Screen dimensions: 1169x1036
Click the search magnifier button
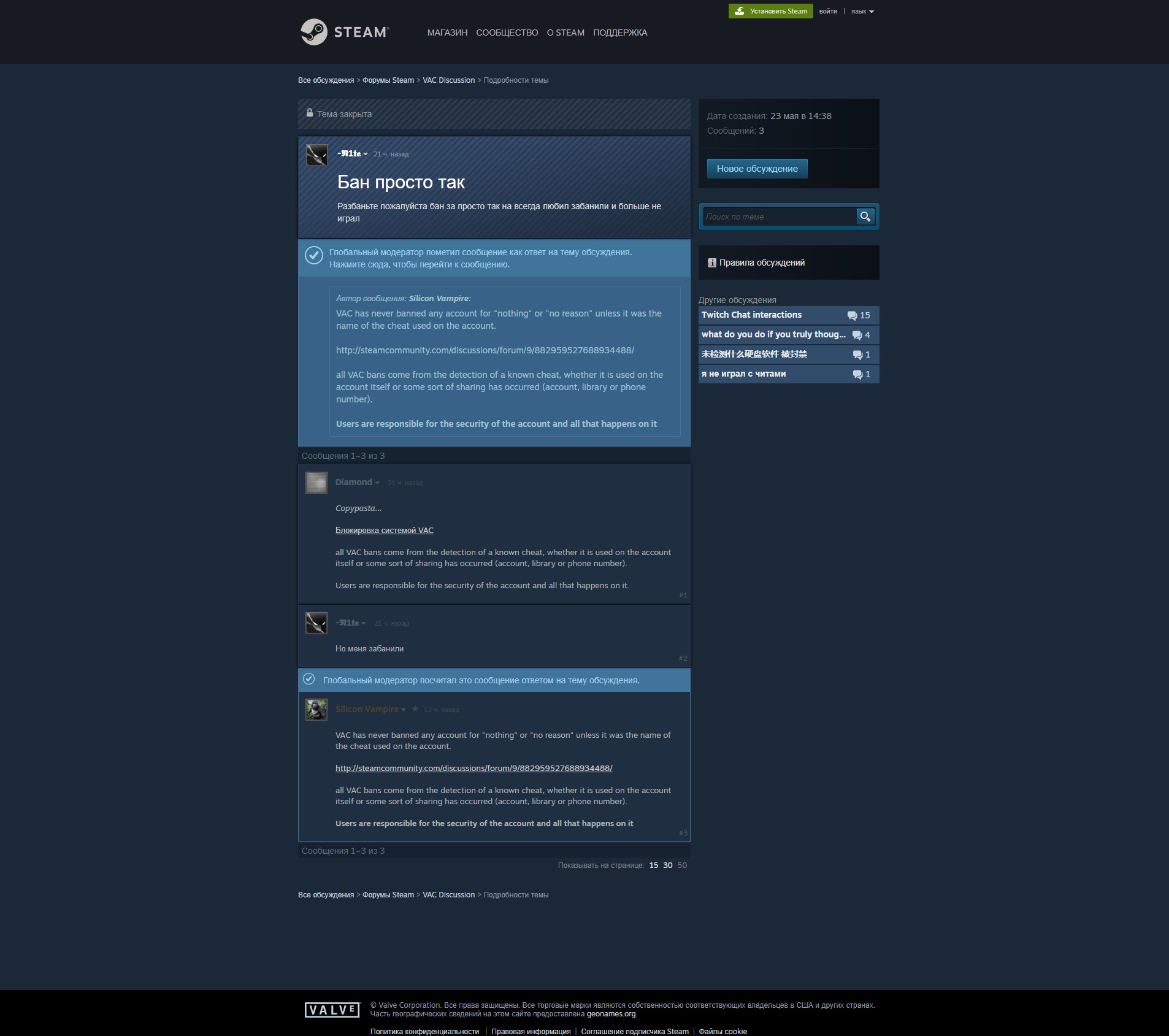(x=865, y=217)
